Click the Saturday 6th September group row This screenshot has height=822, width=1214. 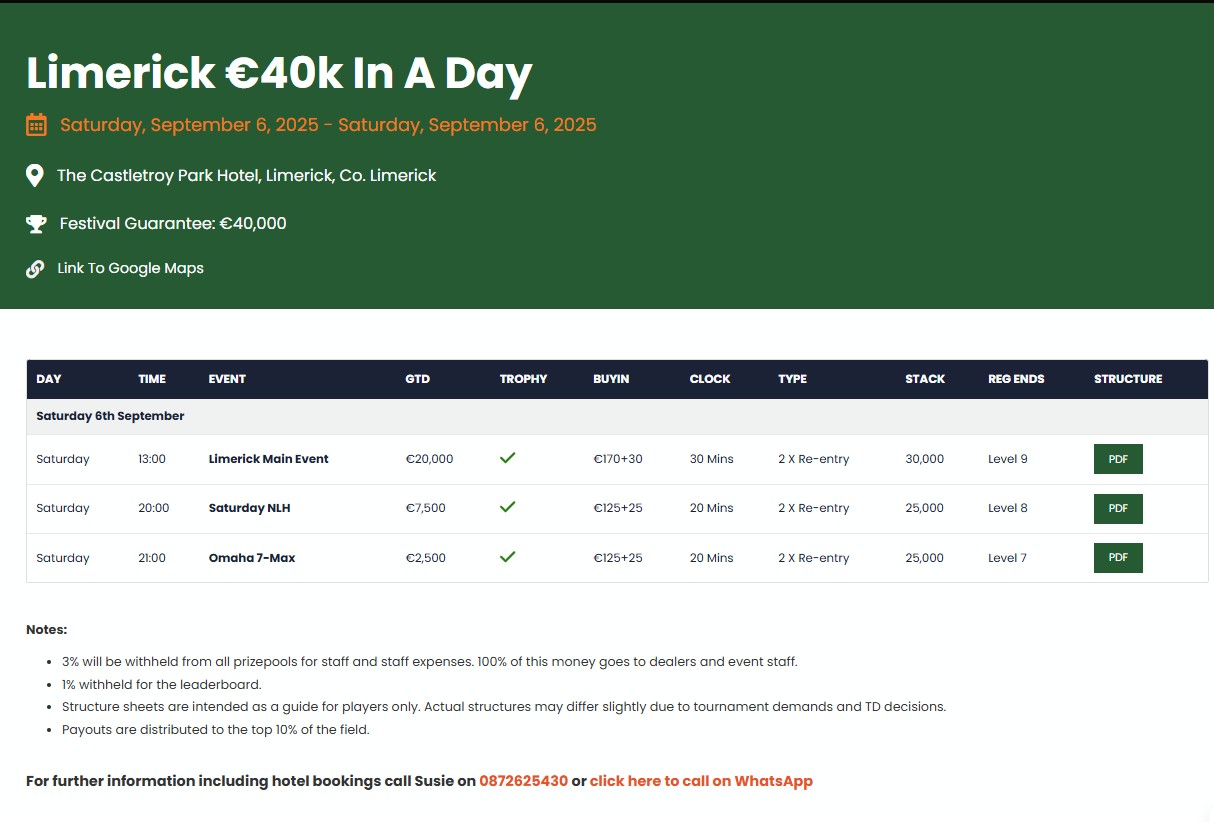point(617,416)
